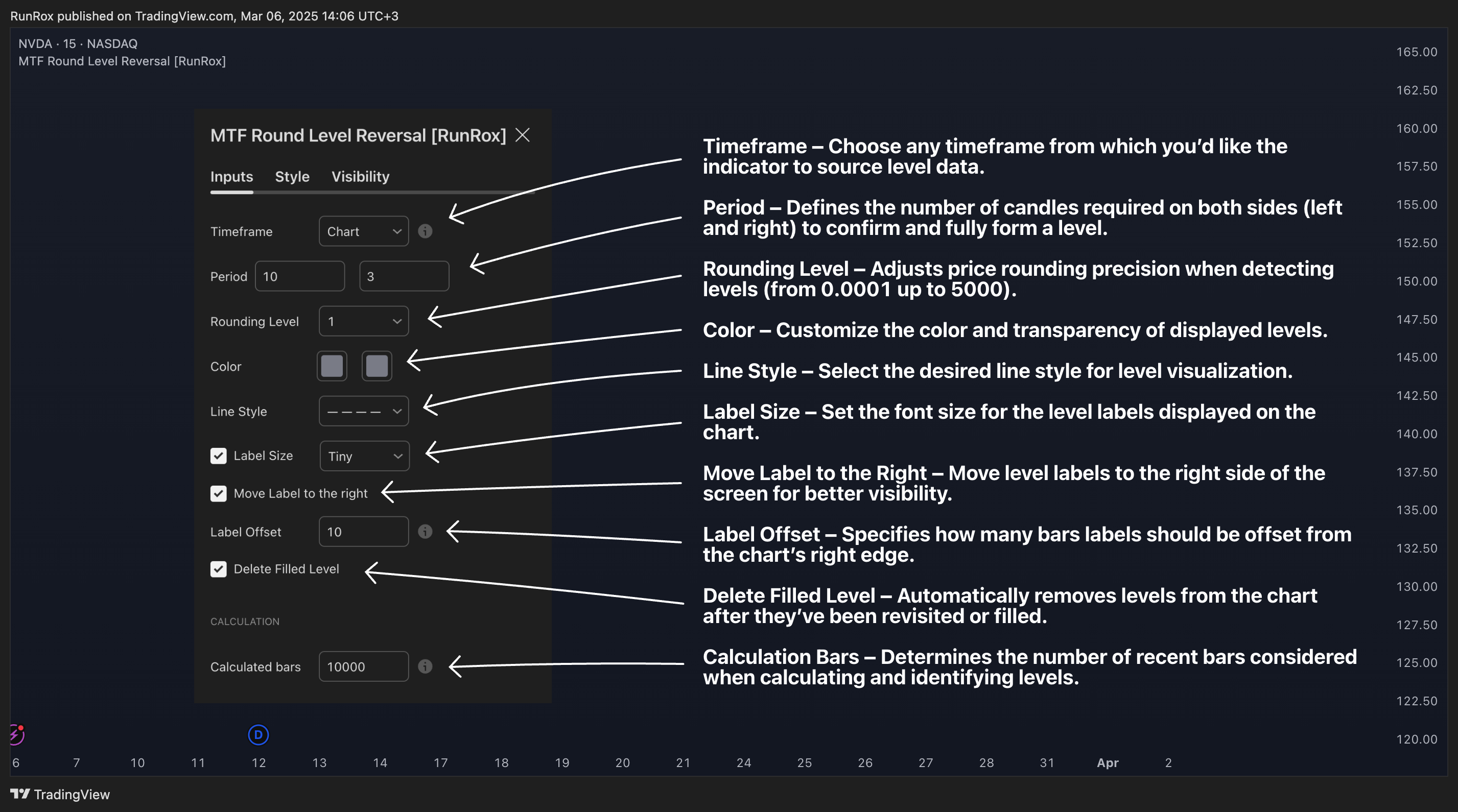Uncheck Move Label to the right

tap(219, 493)
